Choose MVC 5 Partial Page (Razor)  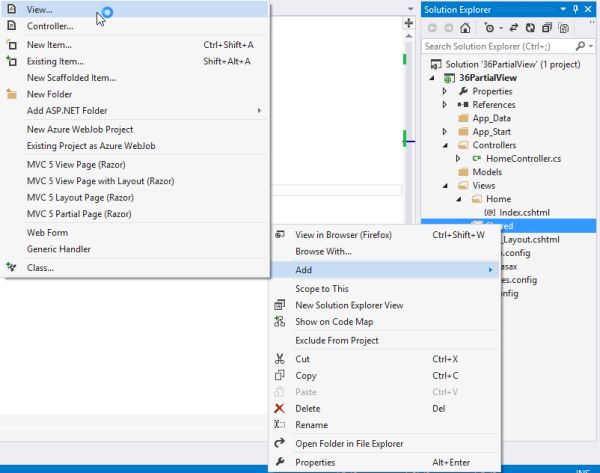tap(135, 214)
